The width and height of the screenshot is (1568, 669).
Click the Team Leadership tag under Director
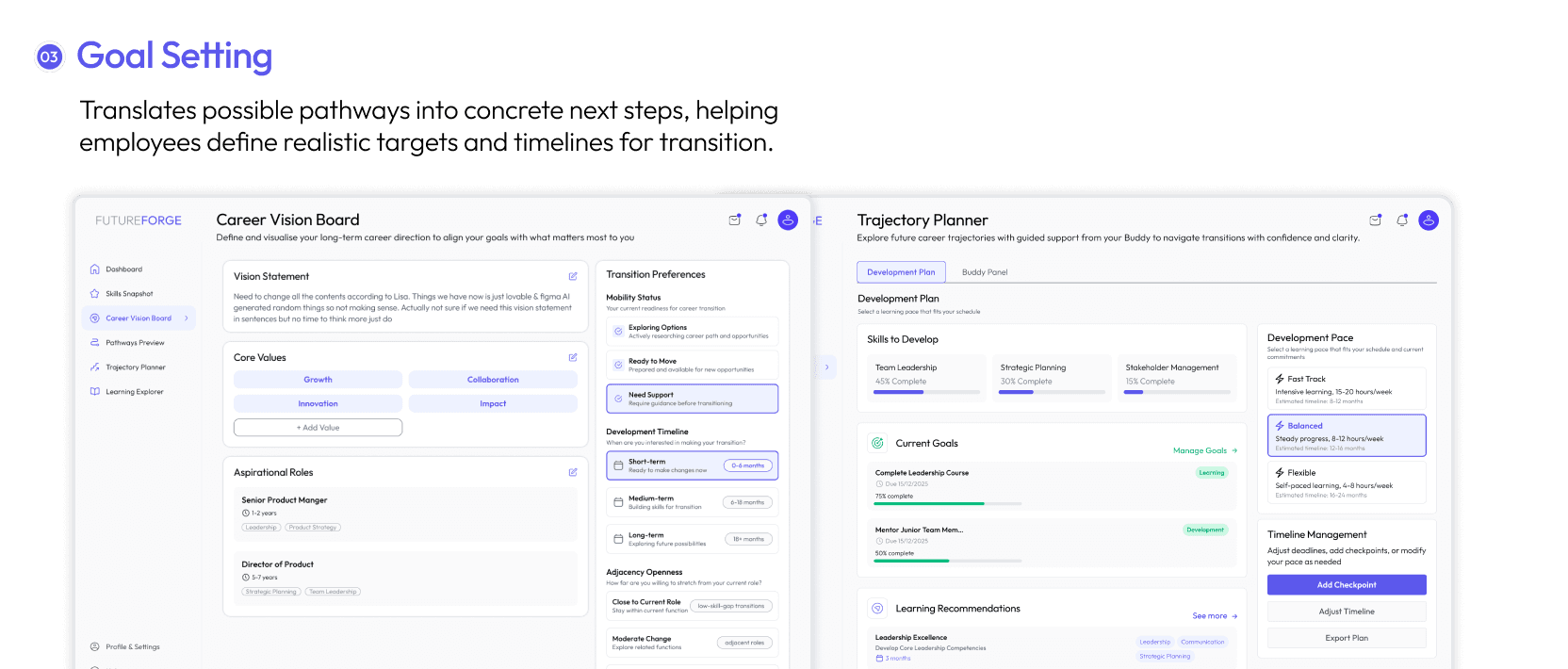click(x=333, y=592)
